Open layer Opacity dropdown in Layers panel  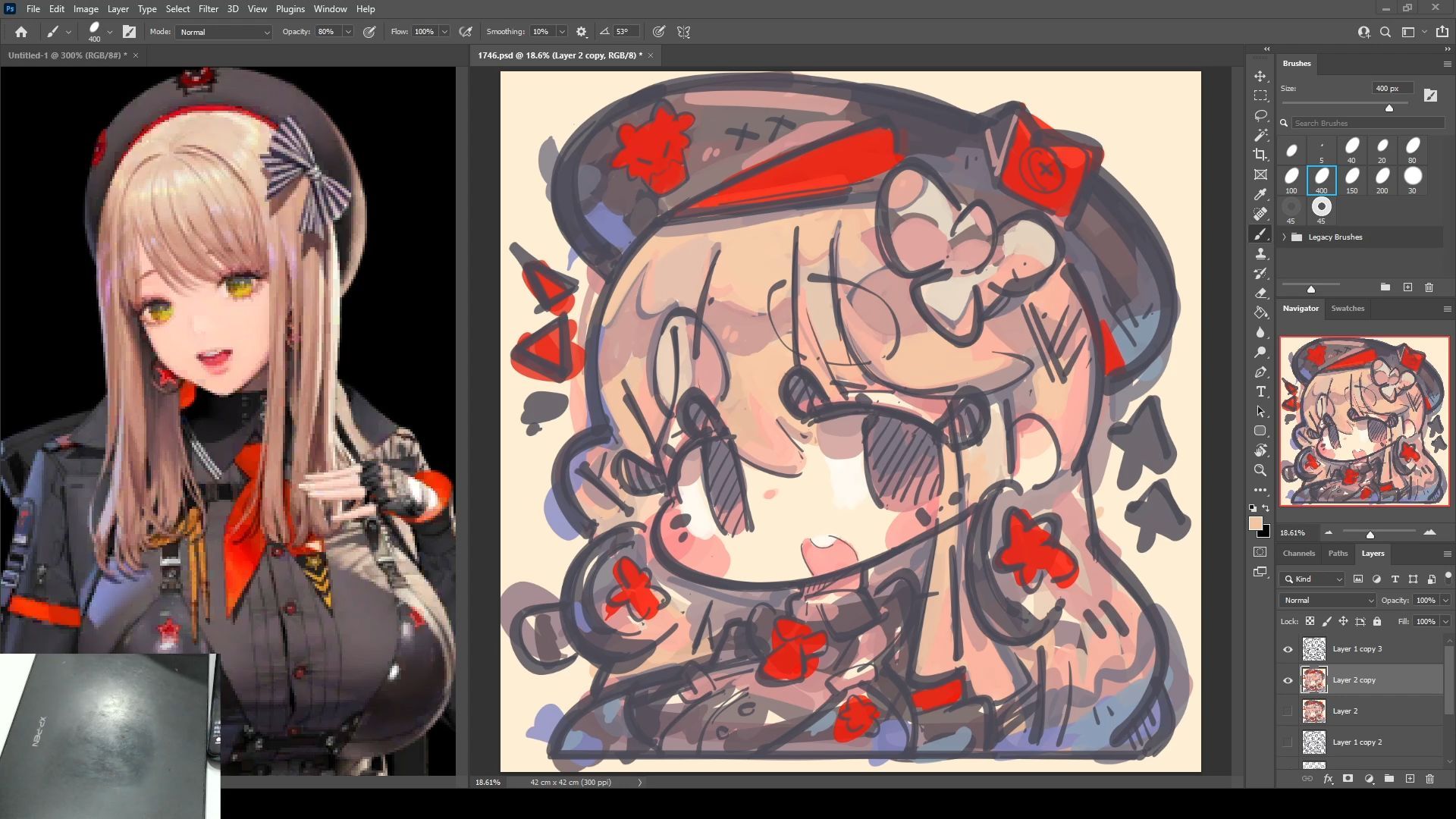click(1445, 600)
